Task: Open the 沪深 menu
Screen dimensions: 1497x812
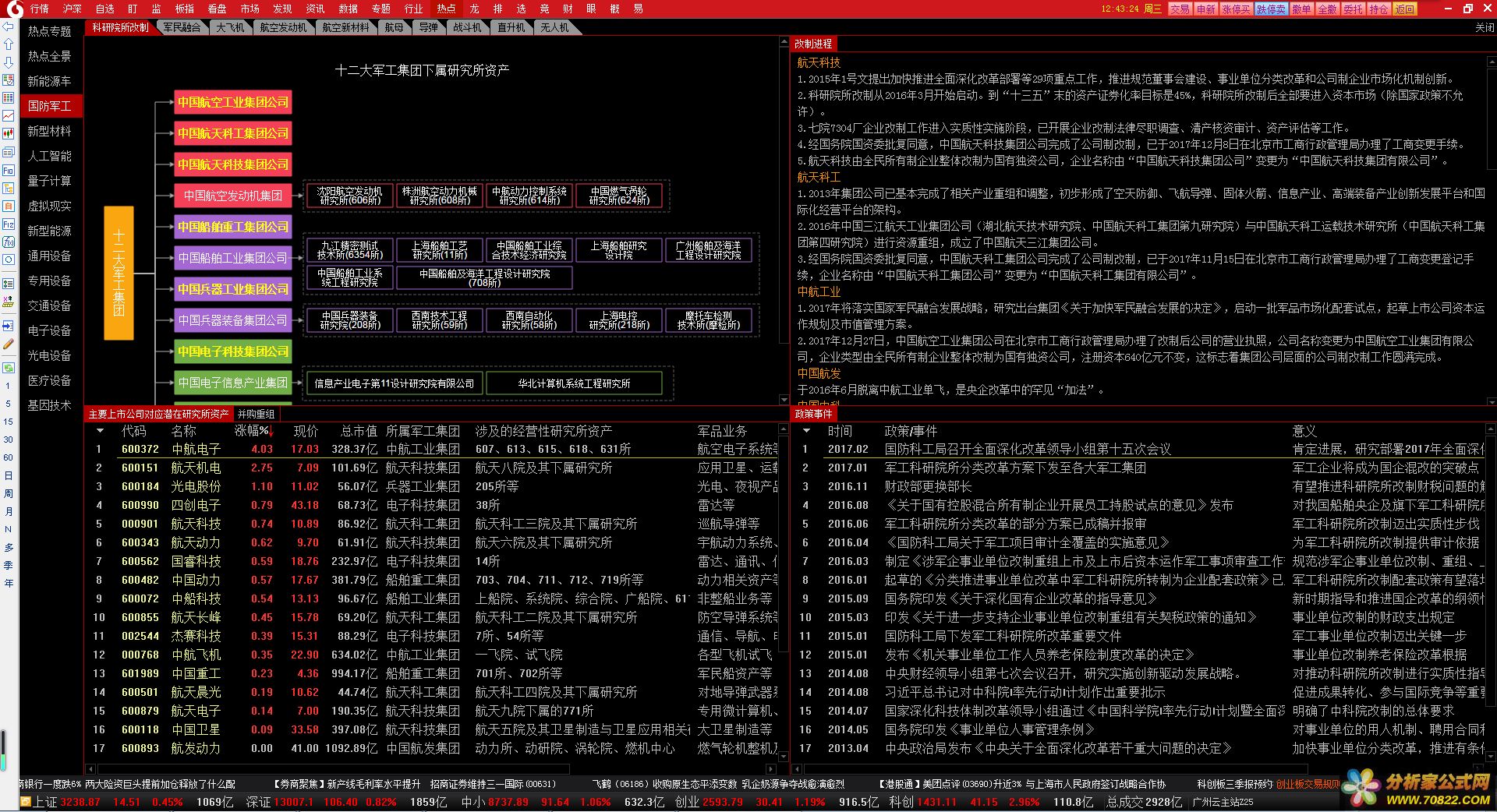Action: pos(72,9)
